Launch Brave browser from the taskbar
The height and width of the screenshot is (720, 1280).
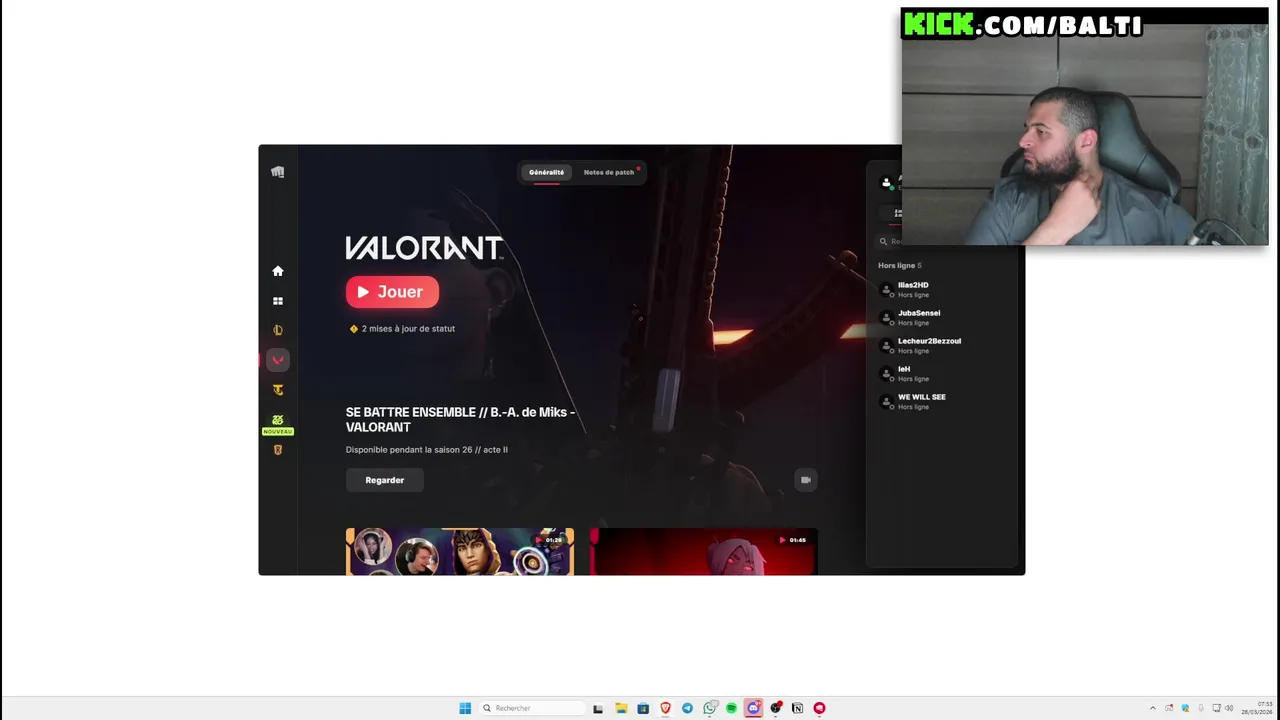click(x=665, y=708)
